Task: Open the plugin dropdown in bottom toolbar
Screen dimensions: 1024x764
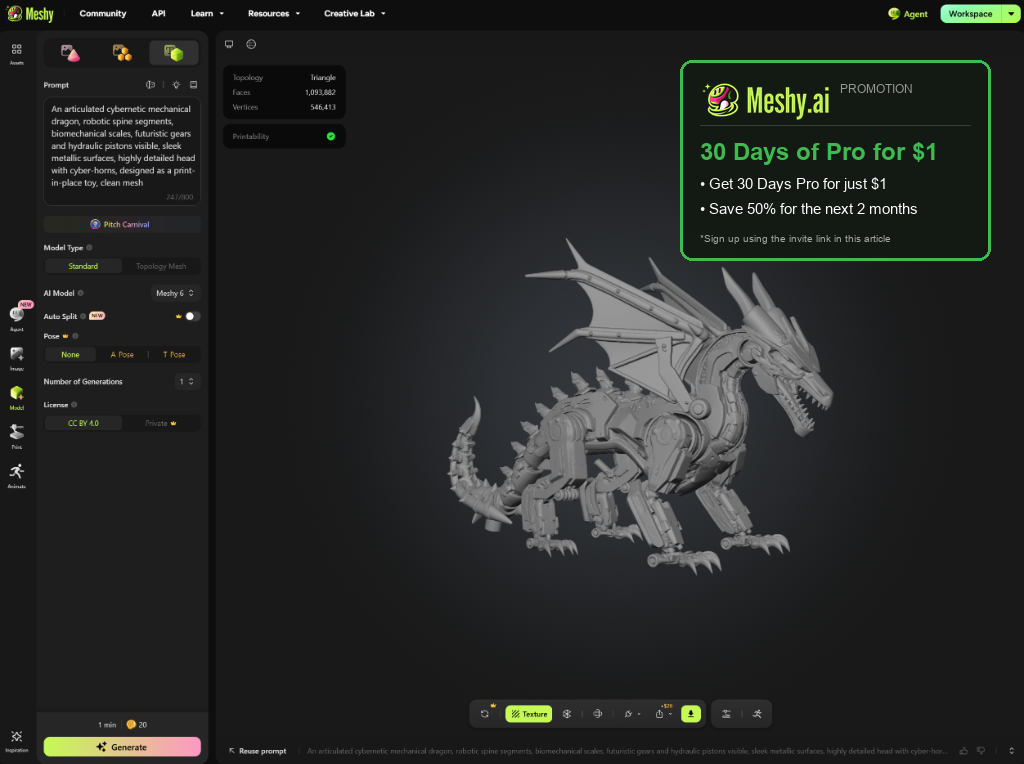Action: [632, 714]
